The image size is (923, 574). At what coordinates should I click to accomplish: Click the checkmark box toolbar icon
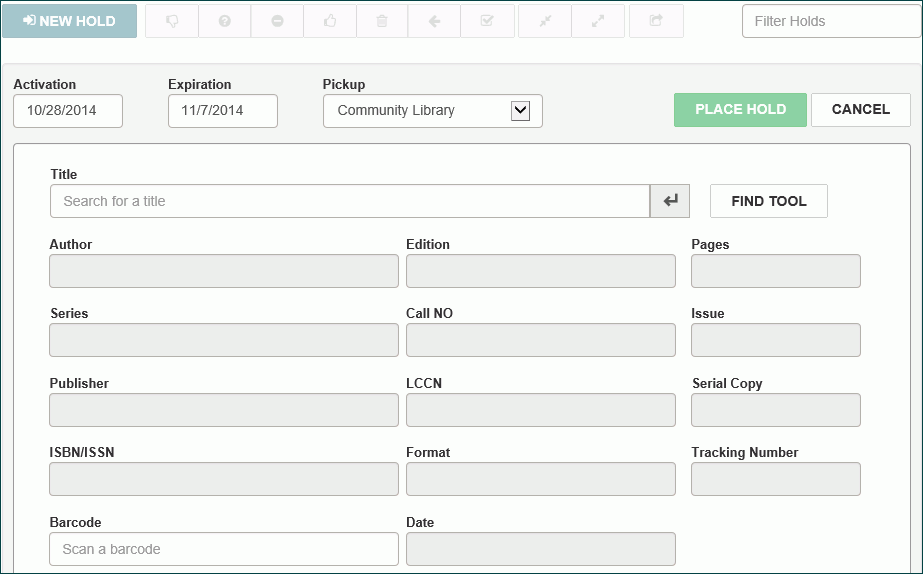tap(487, 21)
